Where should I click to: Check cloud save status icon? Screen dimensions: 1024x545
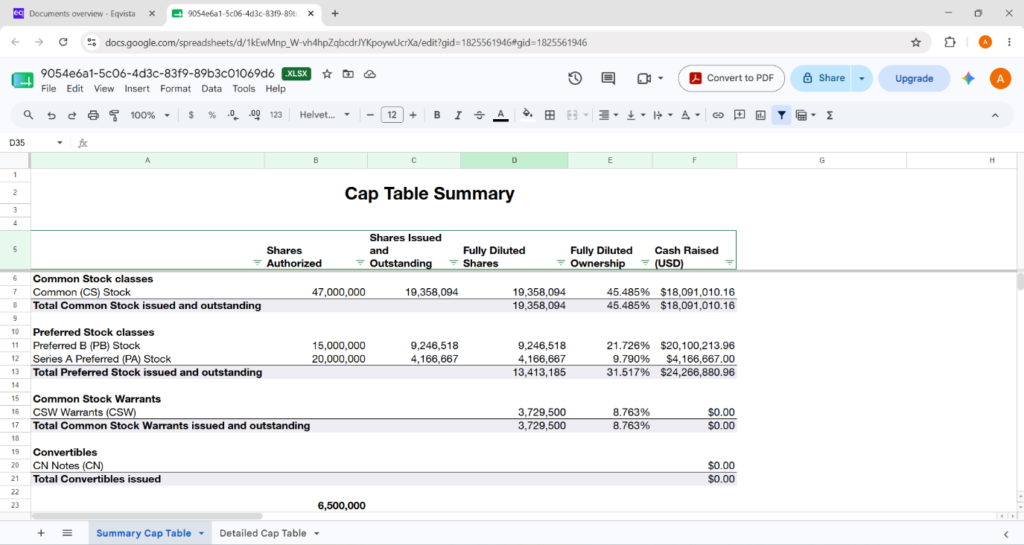(370, 74)
